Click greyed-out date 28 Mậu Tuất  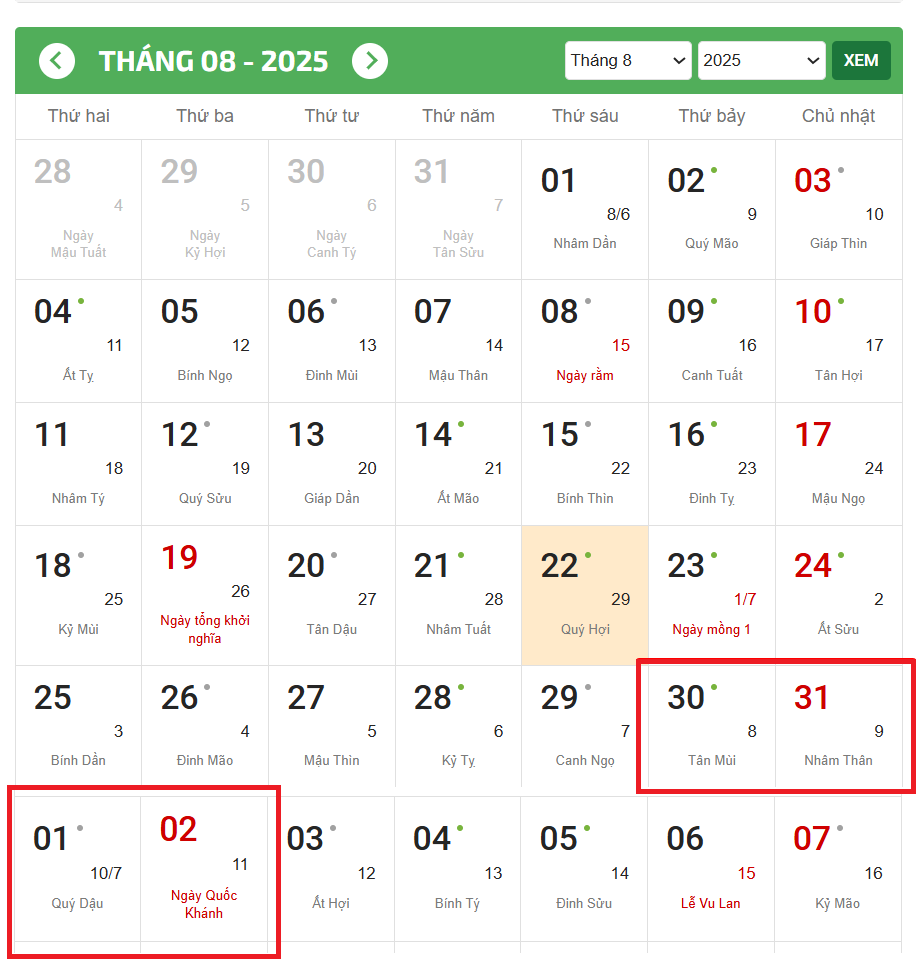pyautogui.click(x=78, y=208)
